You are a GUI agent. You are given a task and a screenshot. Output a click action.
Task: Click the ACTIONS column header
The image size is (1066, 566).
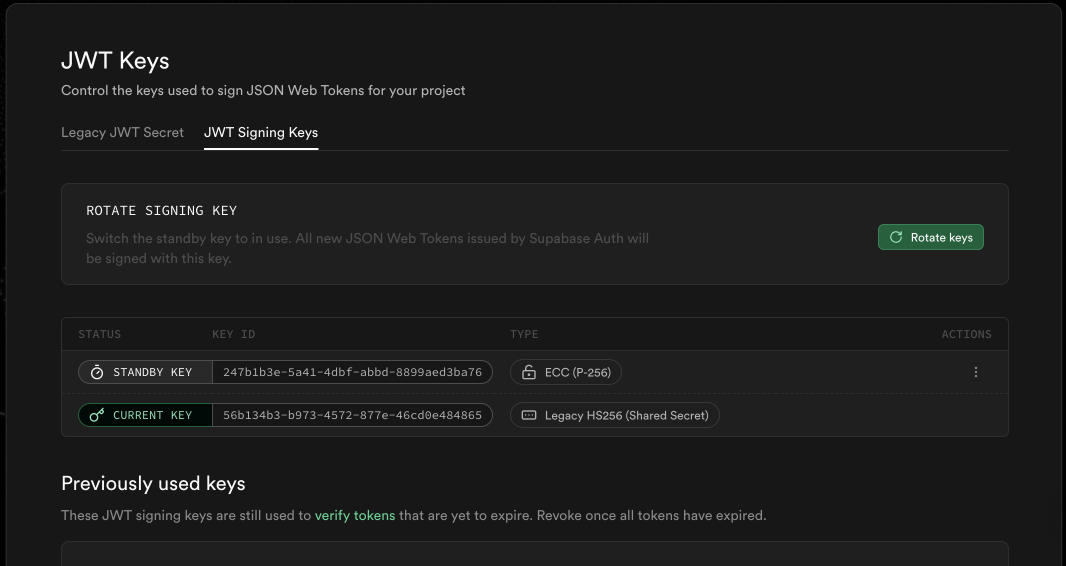coord(966,334)
